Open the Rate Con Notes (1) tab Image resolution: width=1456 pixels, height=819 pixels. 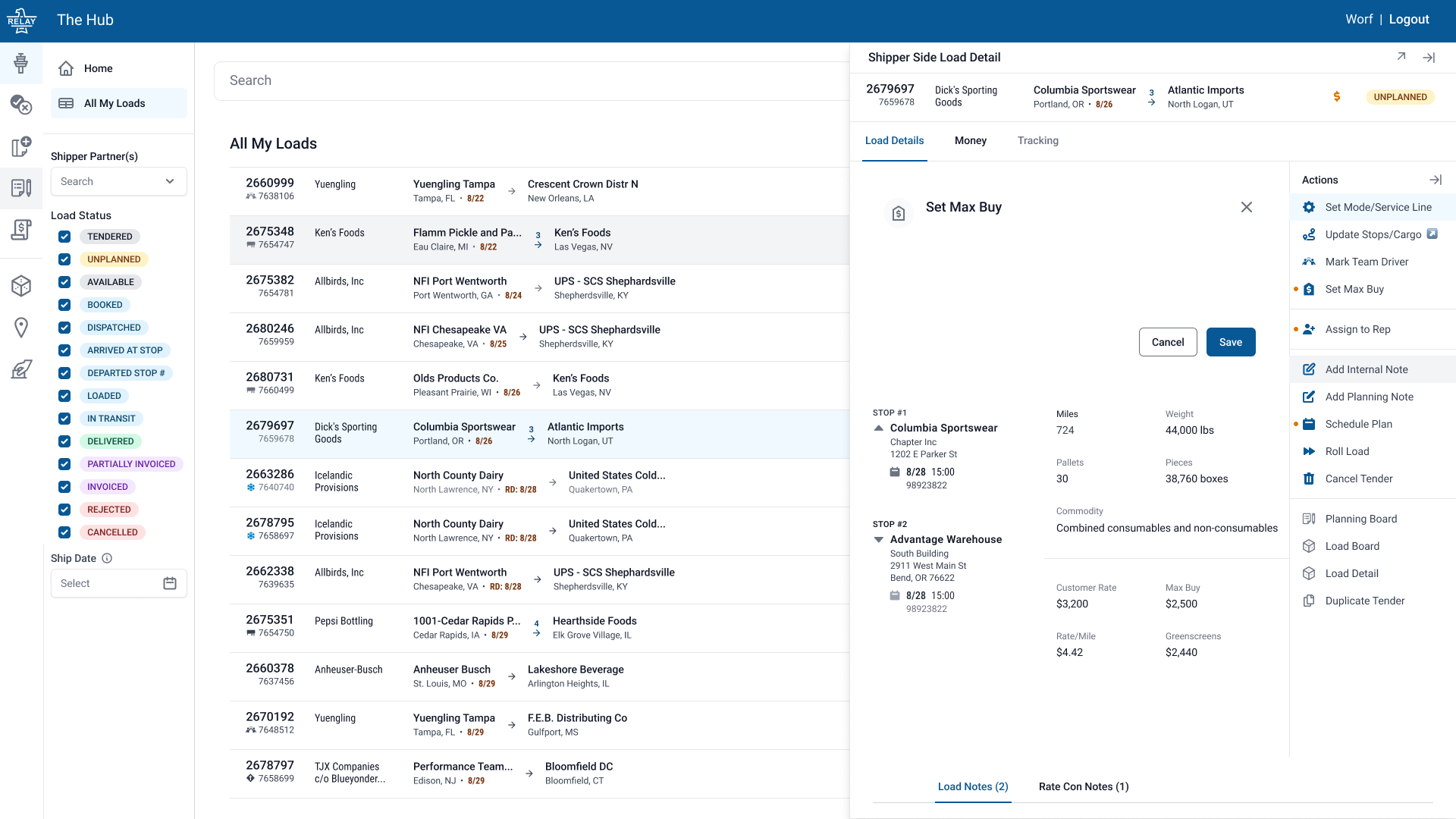tap(1084, 786)
